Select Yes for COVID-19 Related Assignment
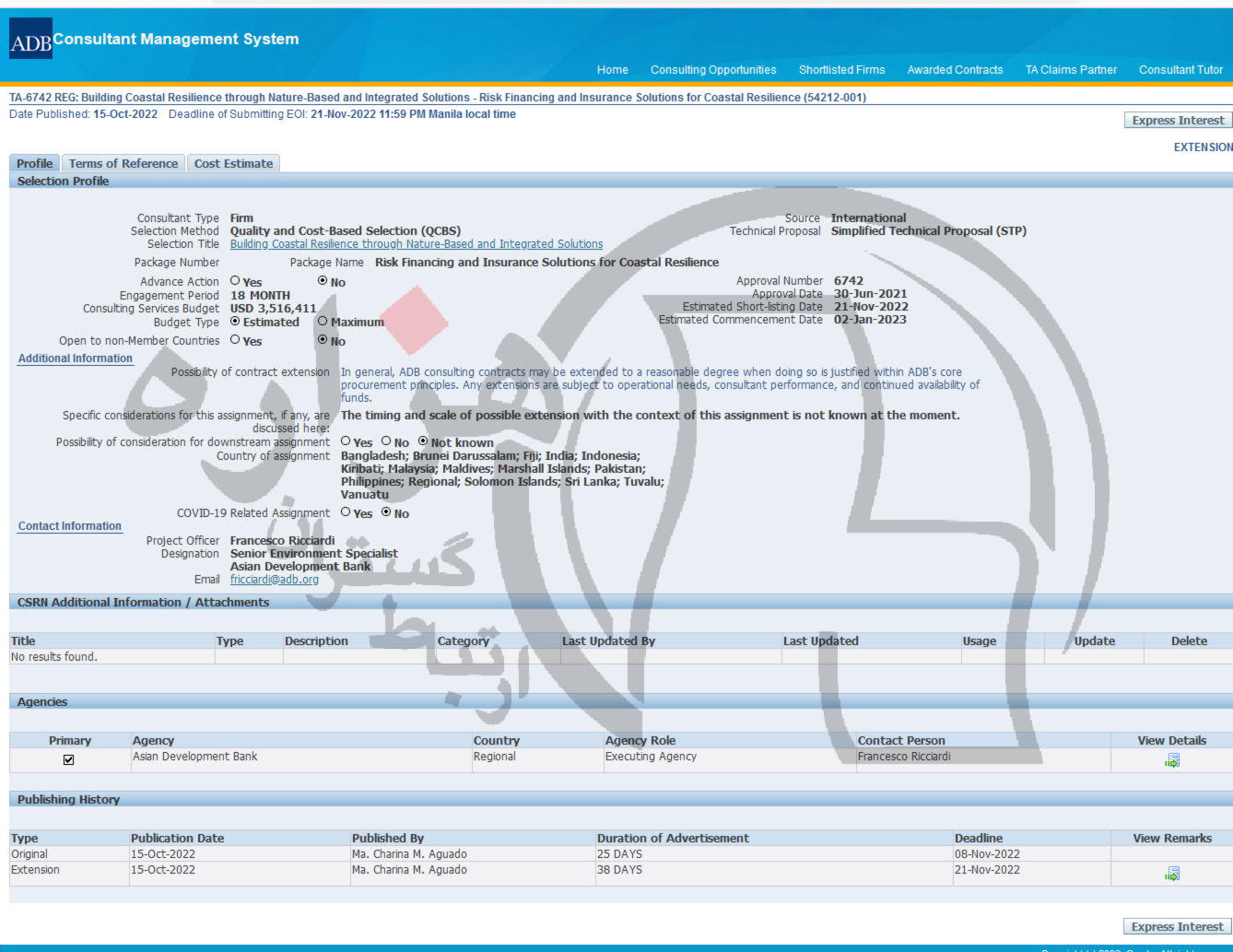Image resolution: width=1233 pixels, height=952 pixels. [x=346, y=512]
